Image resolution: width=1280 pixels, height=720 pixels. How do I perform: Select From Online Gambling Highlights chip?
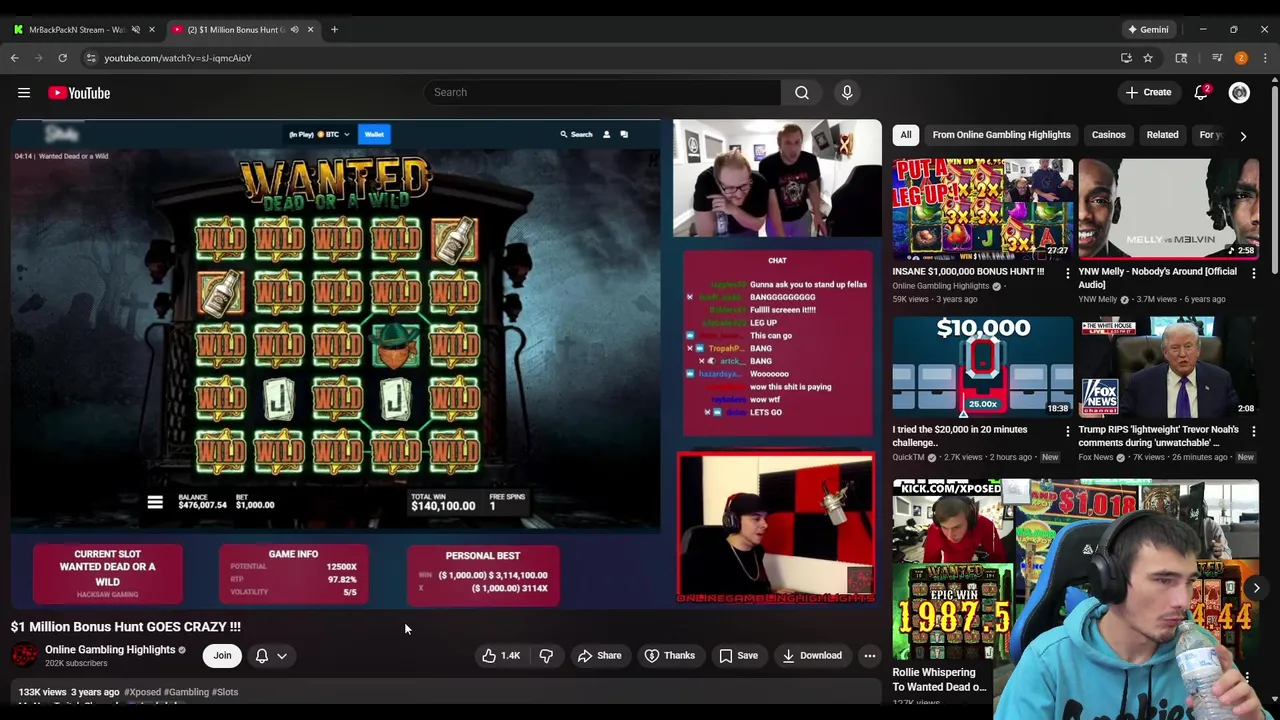coord(1001,135)
